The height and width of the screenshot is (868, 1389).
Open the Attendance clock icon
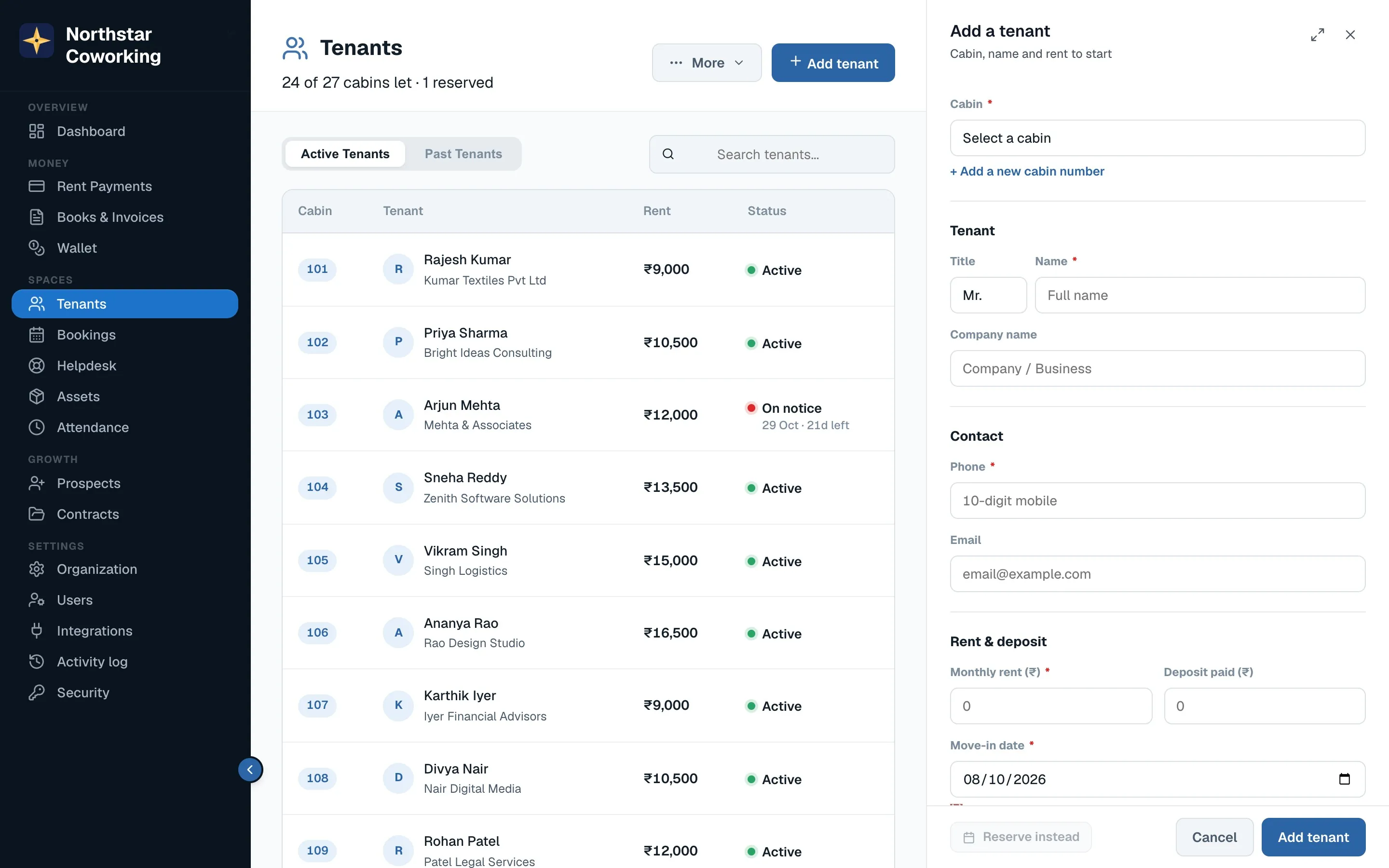pos(37,428)
